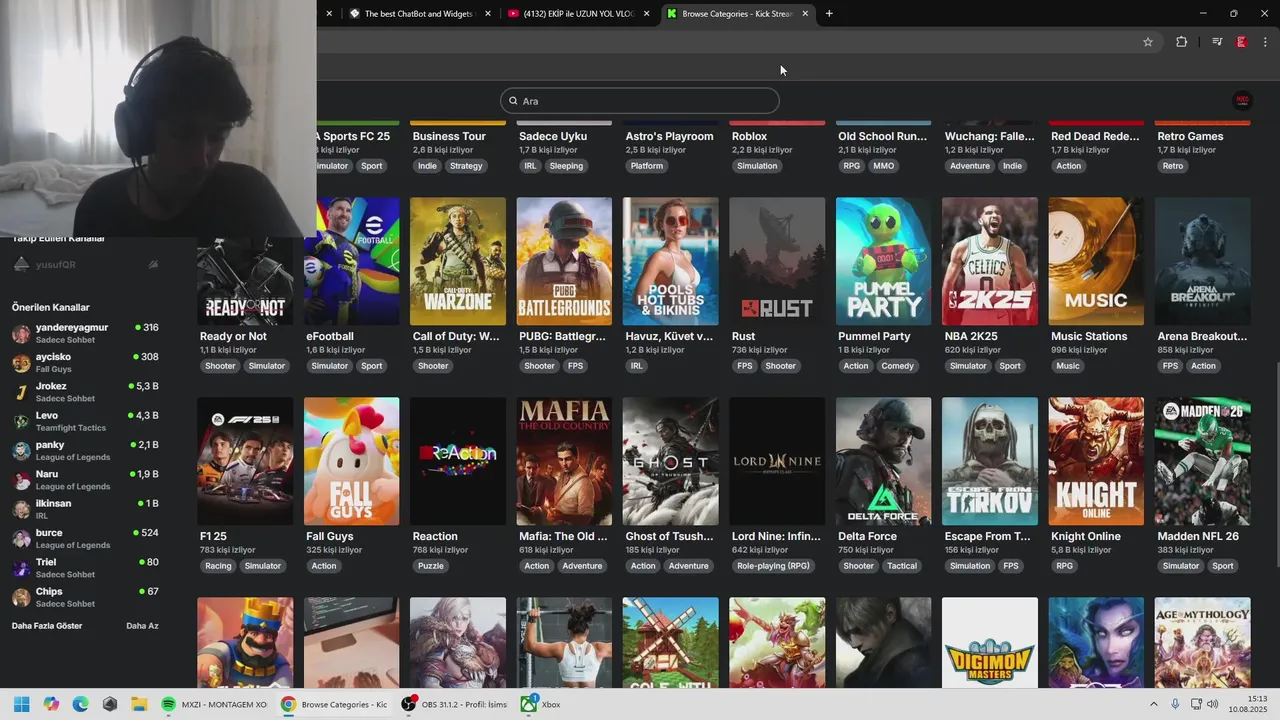This screenshot has width=1280, height=720.
Task: Bookmark this page with the star icon
Action: [1148, 42]
